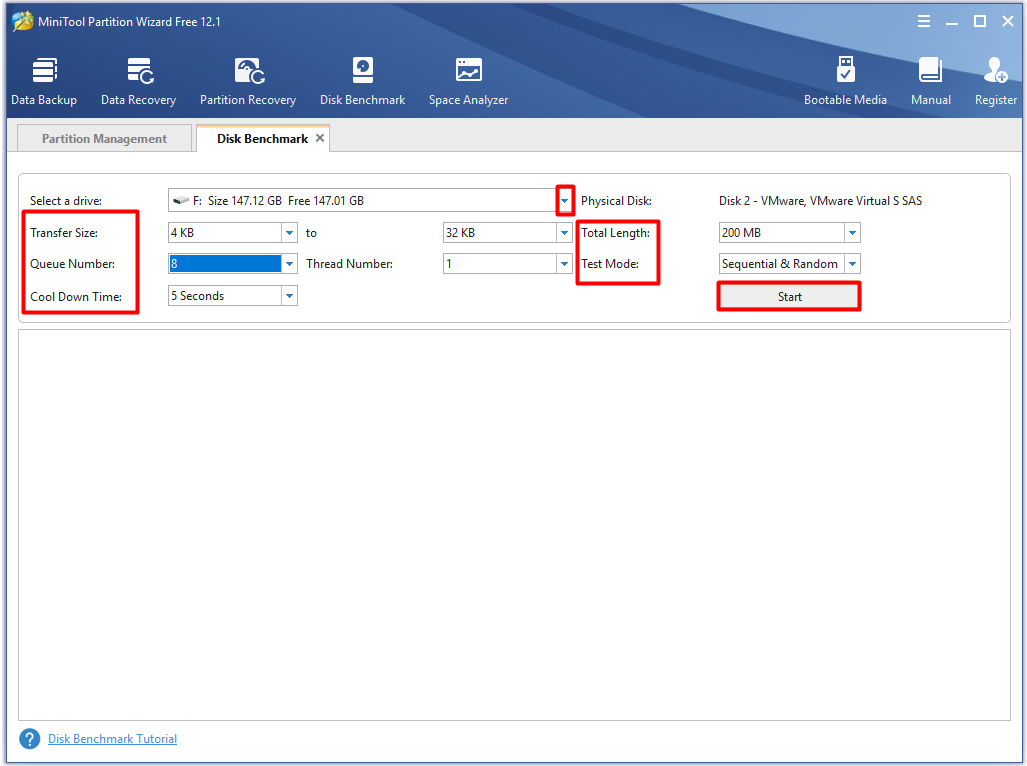Click the Register icon
Screen dimensions: 1027x766
996,81
